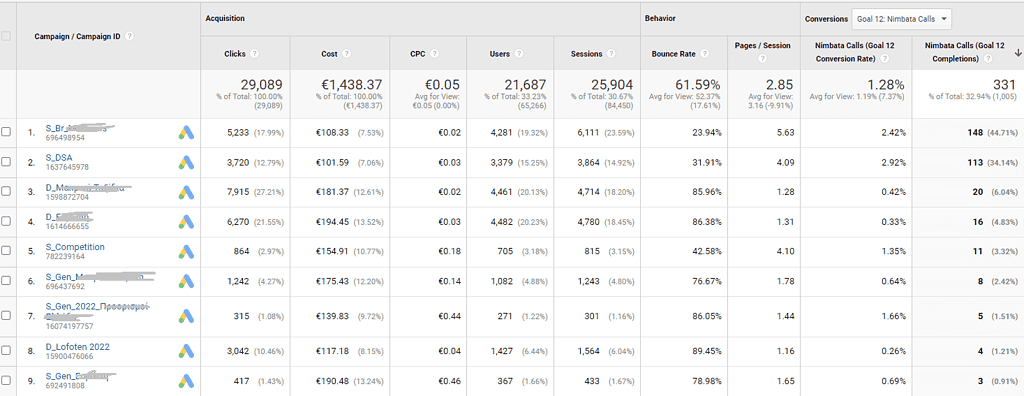1024x396 pixels.
Task: Click the Google Ads icon beside S_DSA
Action: click(186, 162)
